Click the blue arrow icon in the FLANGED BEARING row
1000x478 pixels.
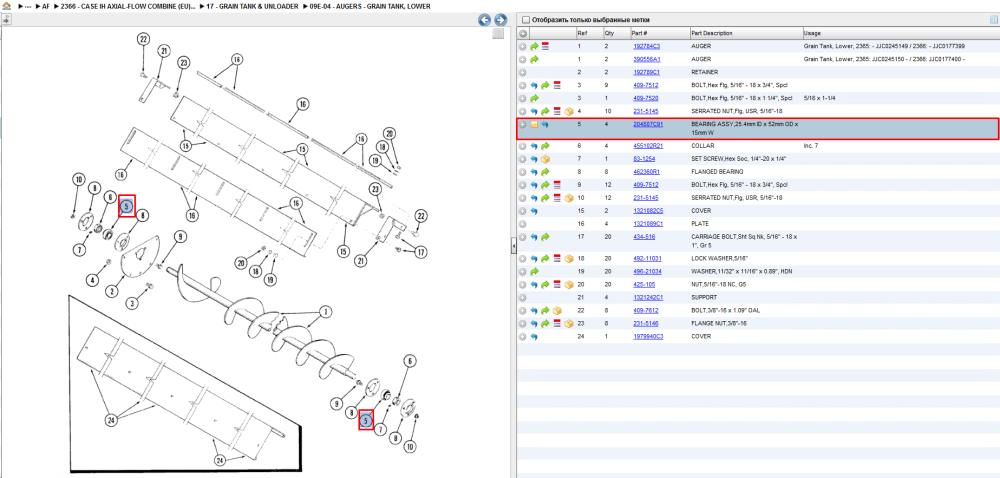coord(535,171)
